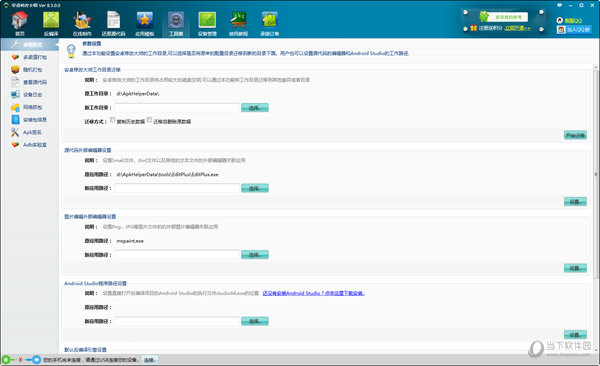The width and height of the screenshot is (600, 366).
Task: Click Set button in image editor section
Action: tap(575, 268)
